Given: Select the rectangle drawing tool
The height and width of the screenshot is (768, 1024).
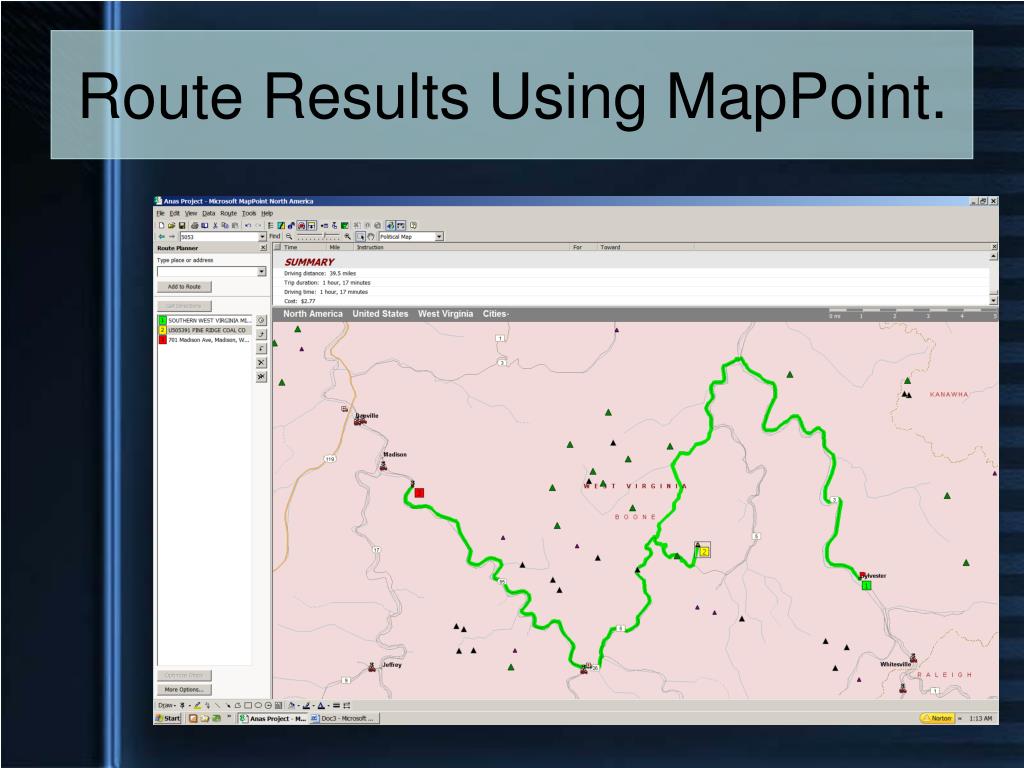Looking at the screenshot, I should click(248, 705).
